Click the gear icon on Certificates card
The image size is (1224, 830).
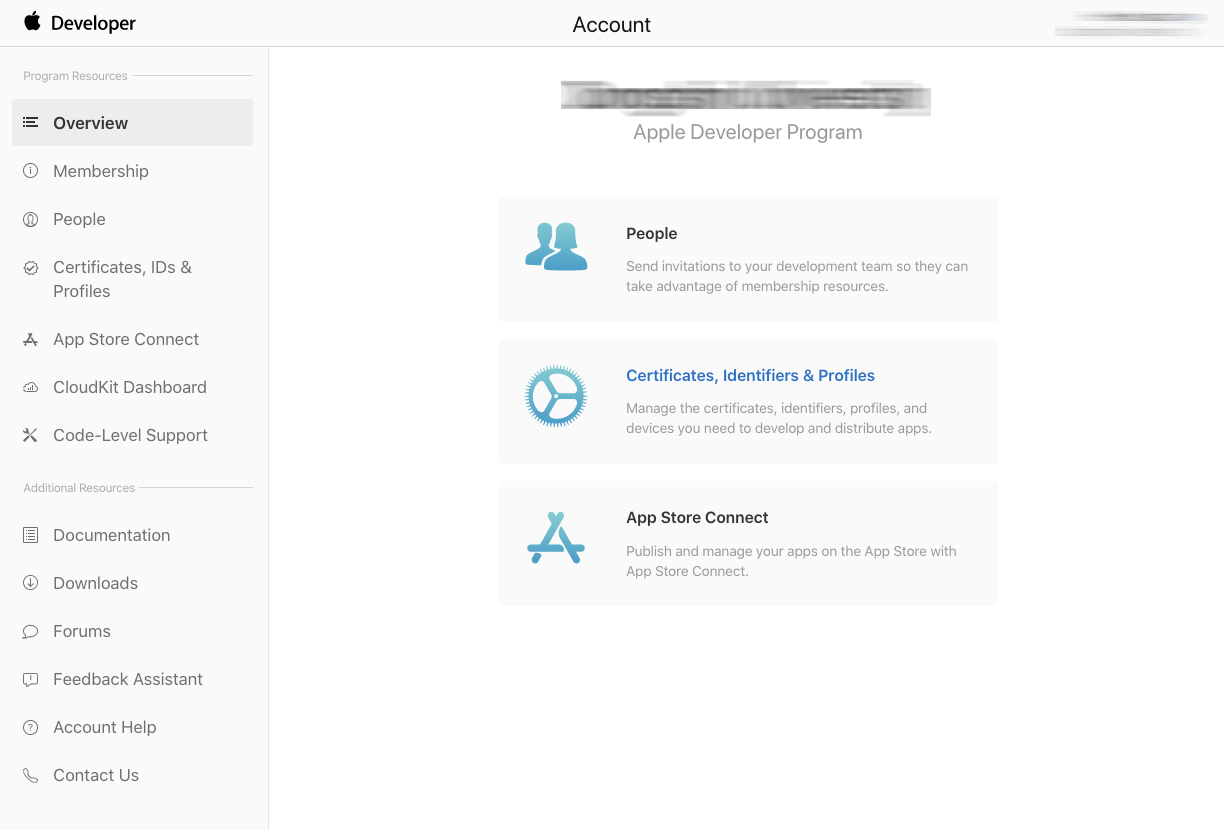pos(556,396)
